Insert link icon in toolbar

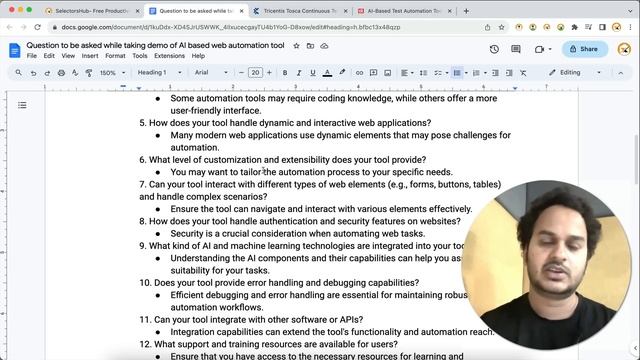coord(359,73)
